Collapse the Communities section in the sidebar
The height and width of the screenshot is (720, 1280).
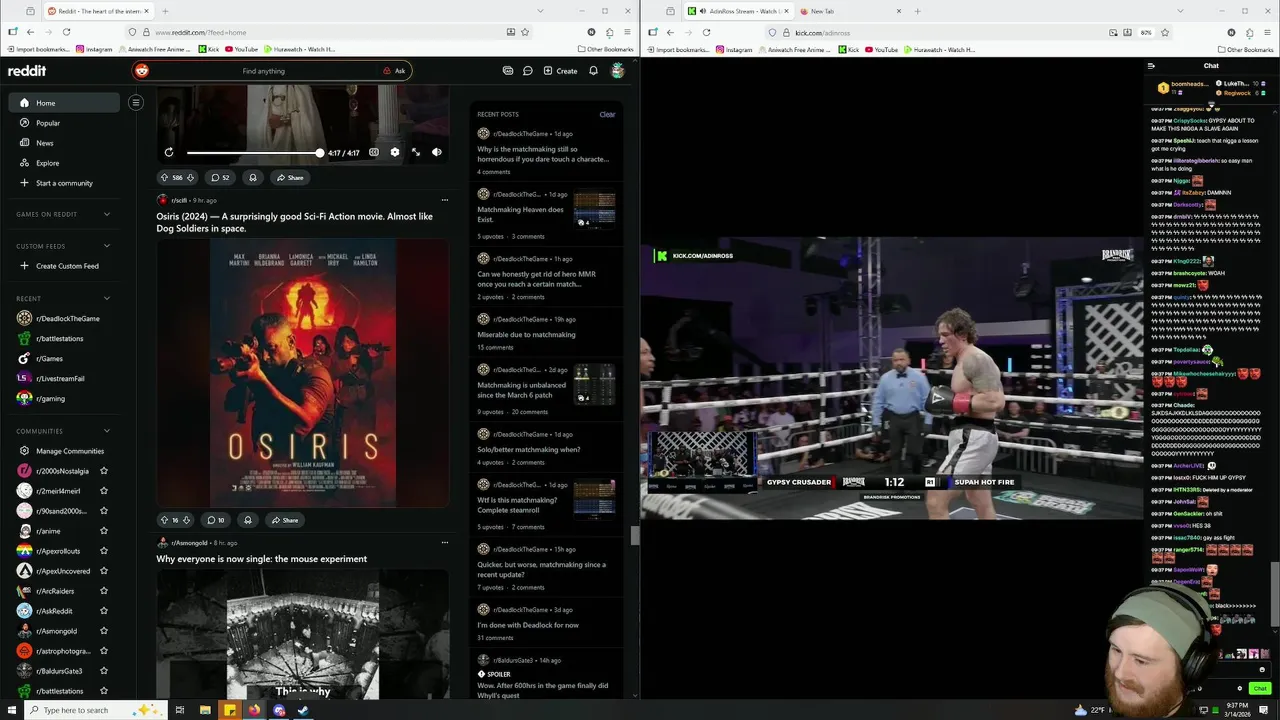click(x=107, y=431)
